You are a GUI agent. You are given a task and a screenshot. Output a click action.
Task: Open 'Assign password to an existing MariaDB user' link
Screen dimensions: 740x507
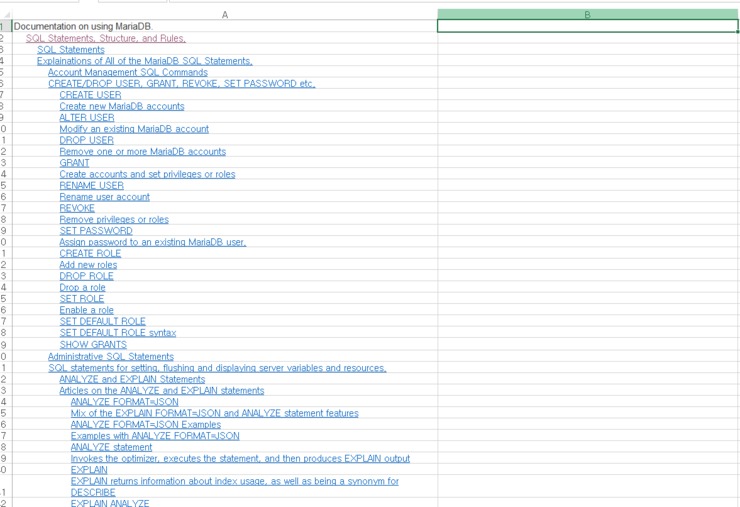(x=152, y=242)
